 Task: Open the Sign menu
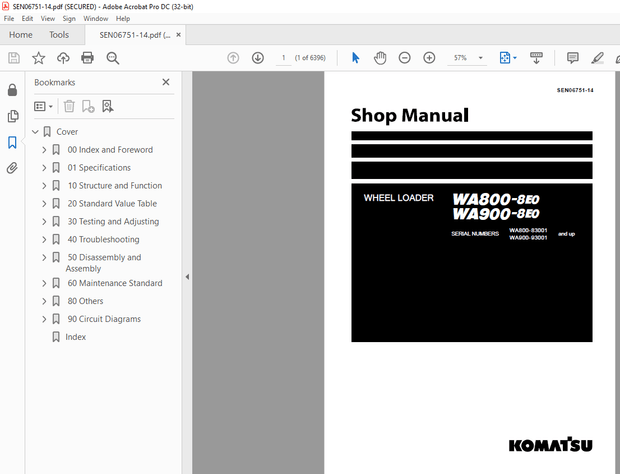(69, 19)
